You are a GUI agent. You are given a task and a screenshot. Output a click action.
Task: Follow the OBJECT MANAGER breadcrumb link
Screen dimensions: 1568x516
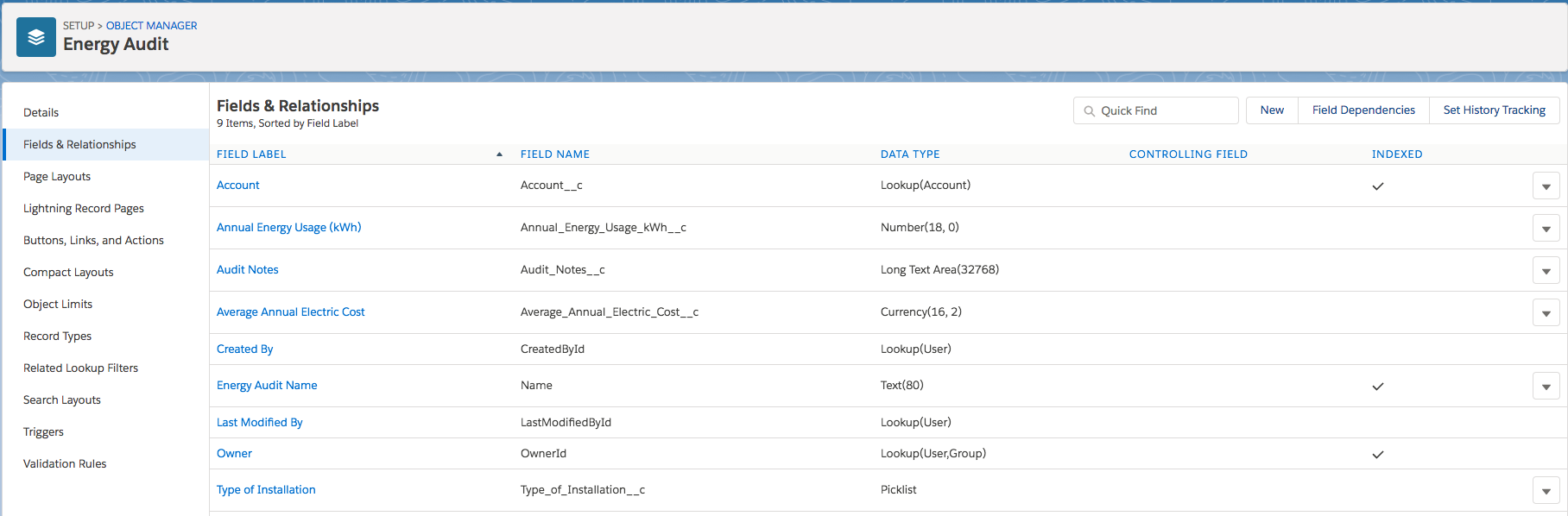(151, 26)
